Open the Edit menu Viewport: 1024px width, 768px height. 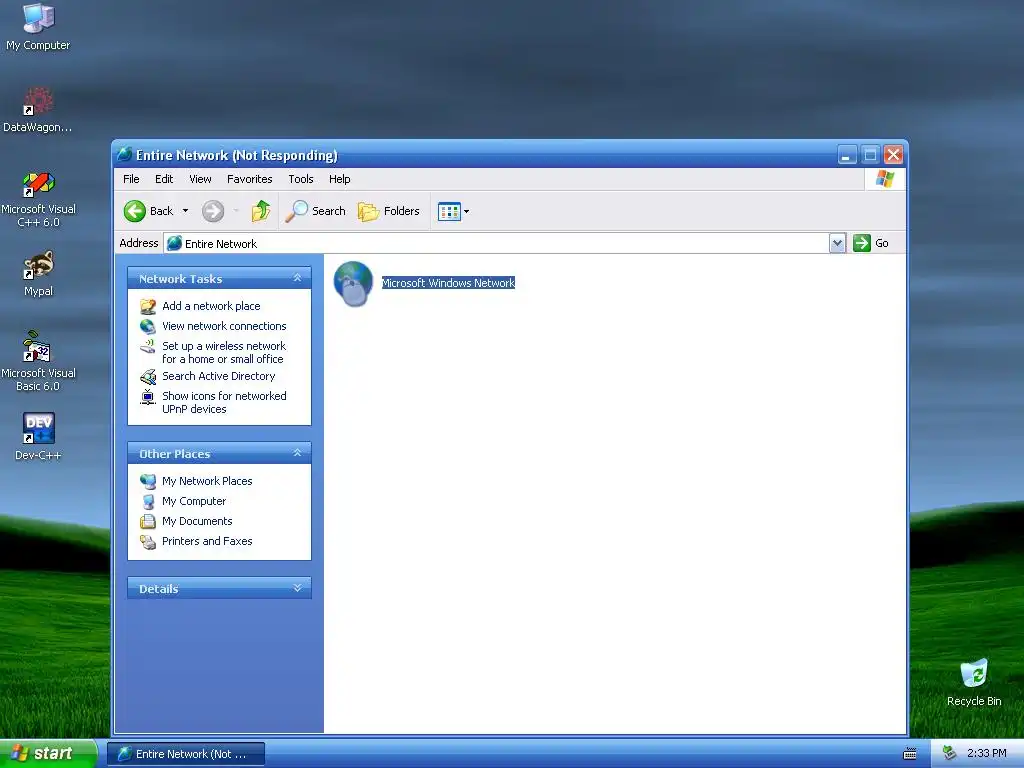pyautogui.click(x=164, y=179)
